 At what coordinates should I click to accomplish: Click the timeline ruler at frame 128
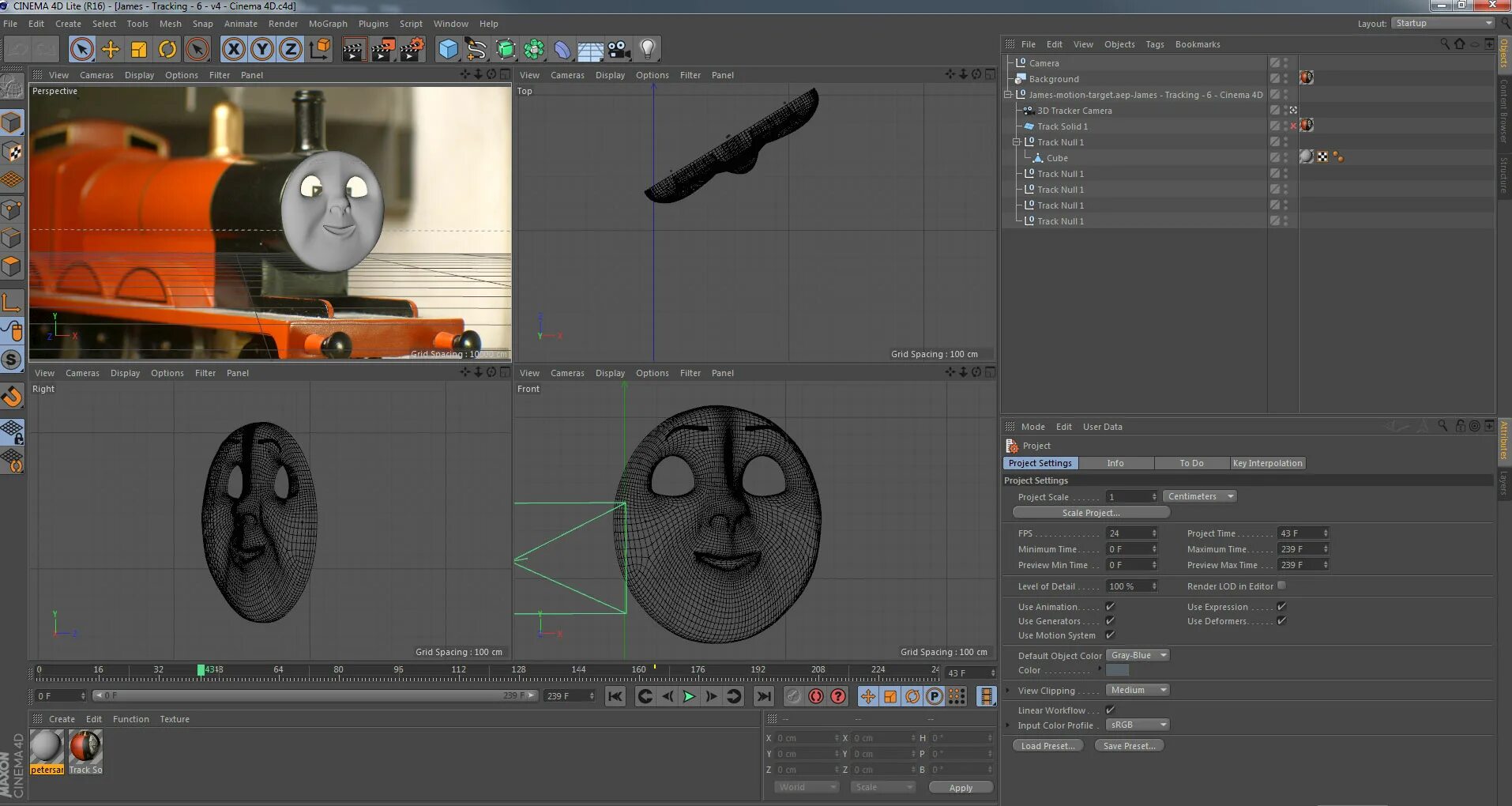[518, 670]
